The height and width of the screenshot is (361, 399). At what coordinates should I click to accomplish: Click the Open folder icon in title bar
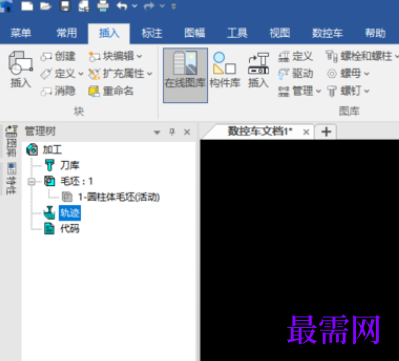point(45,6)
